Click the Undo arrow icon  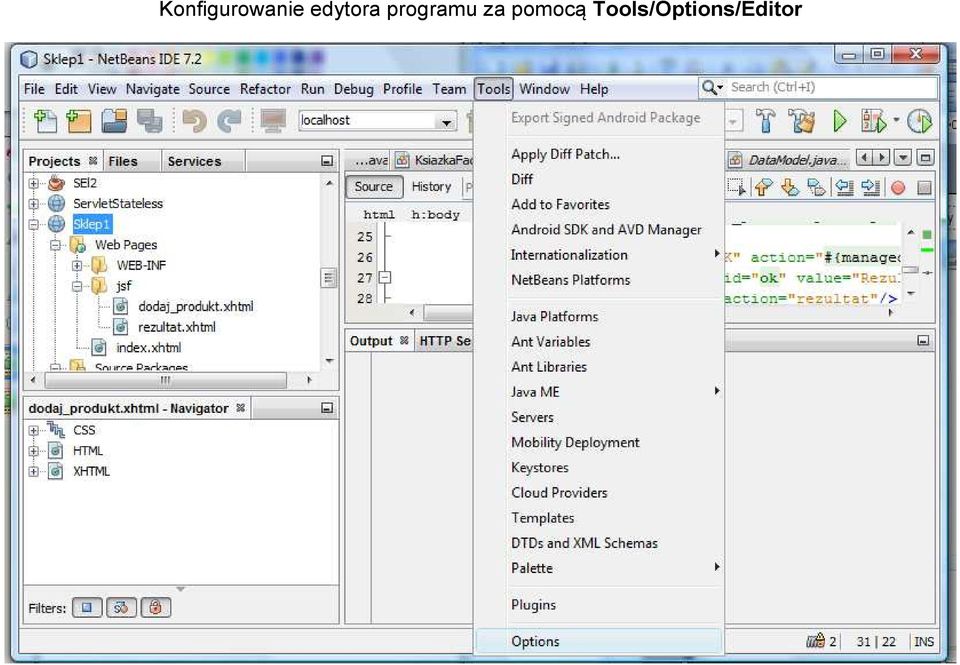194,121
